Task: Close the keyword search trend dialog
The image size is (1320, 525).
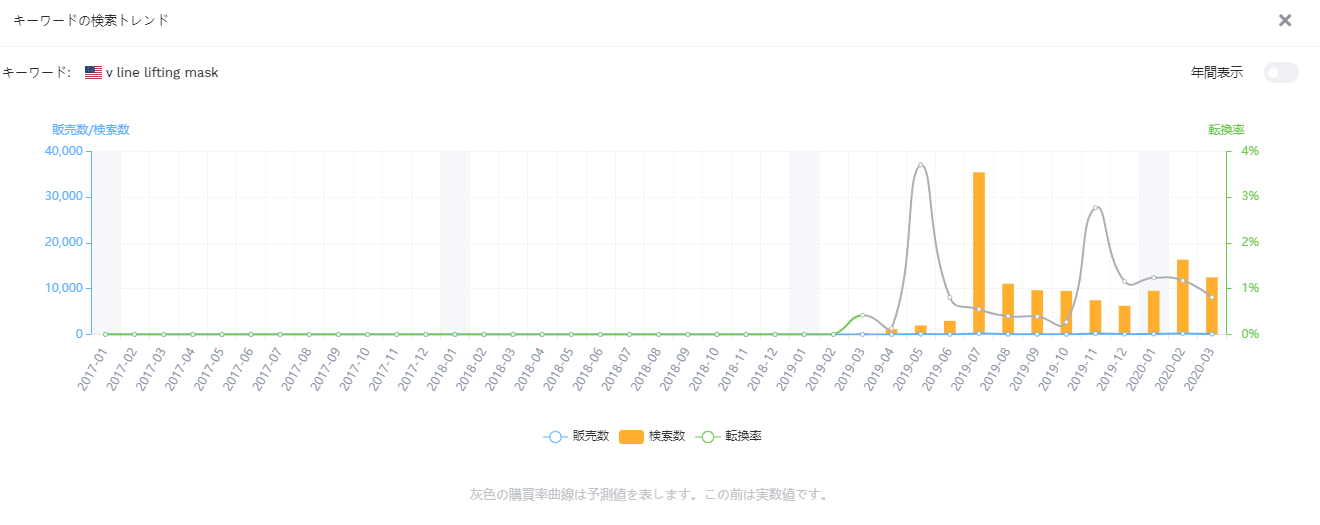Action: 1285,20
